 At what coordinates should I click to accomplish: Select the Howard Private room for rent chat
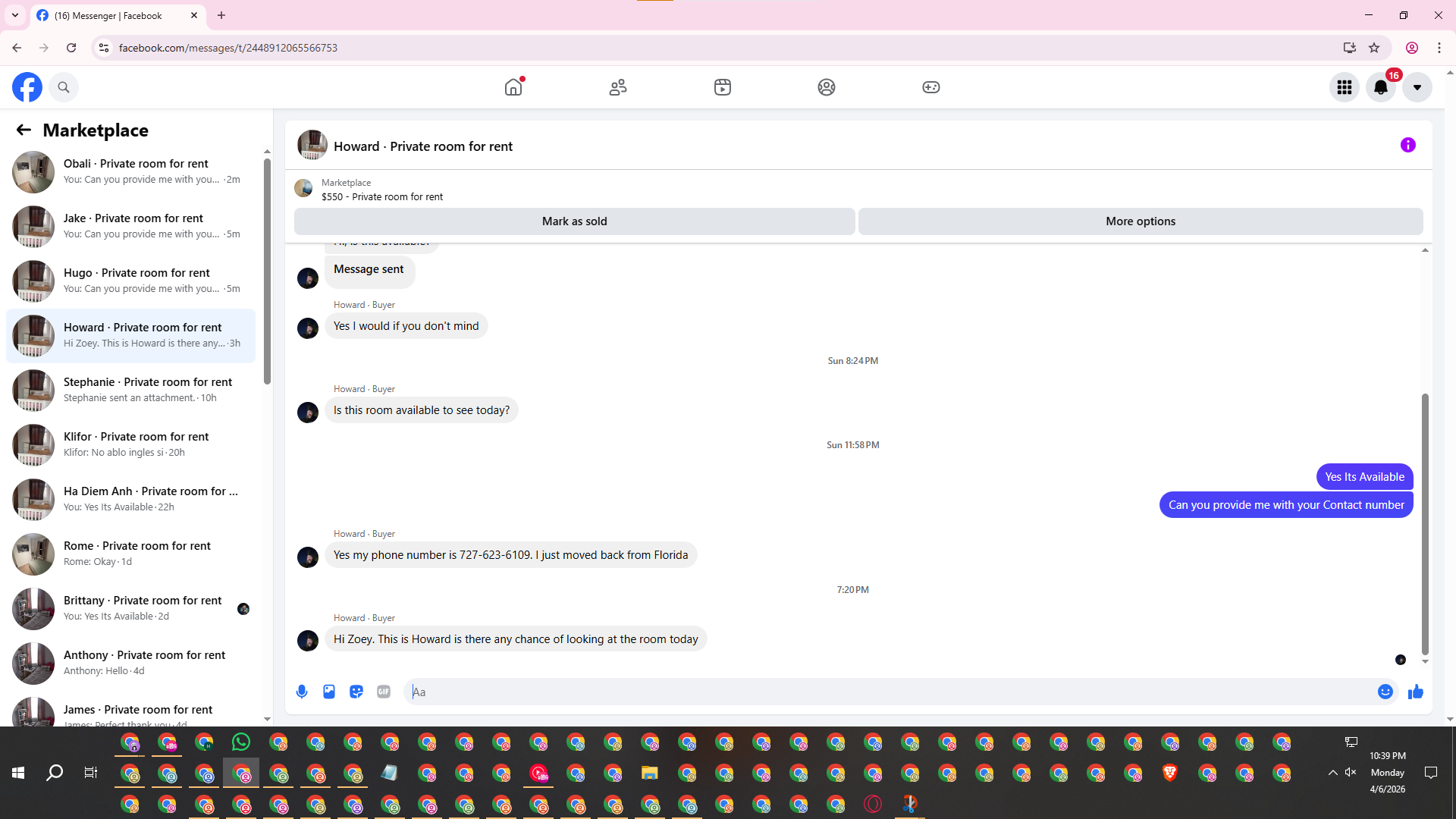coord(130,336)
